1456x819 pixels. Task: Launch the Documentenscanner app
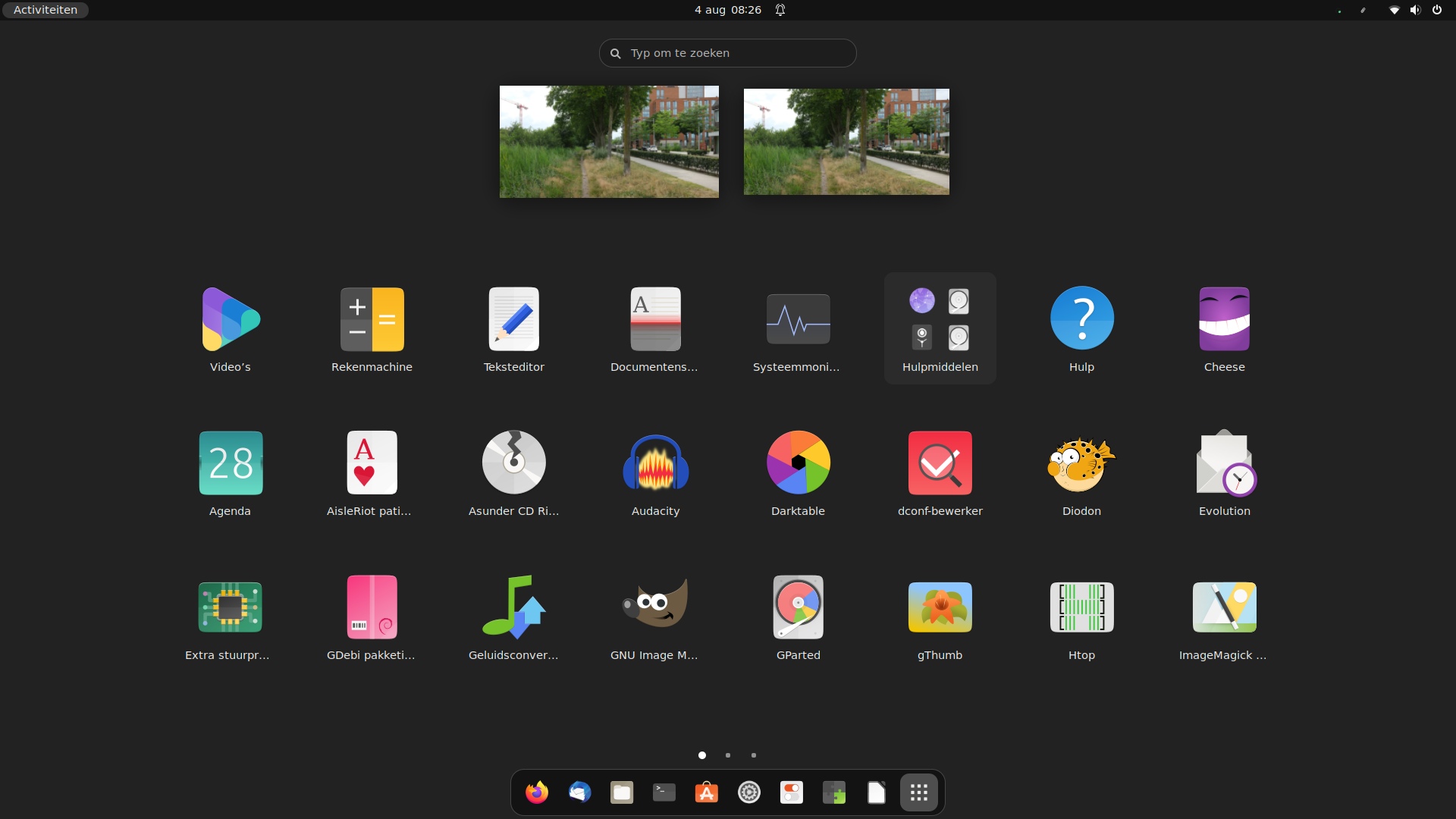[655, 319]
